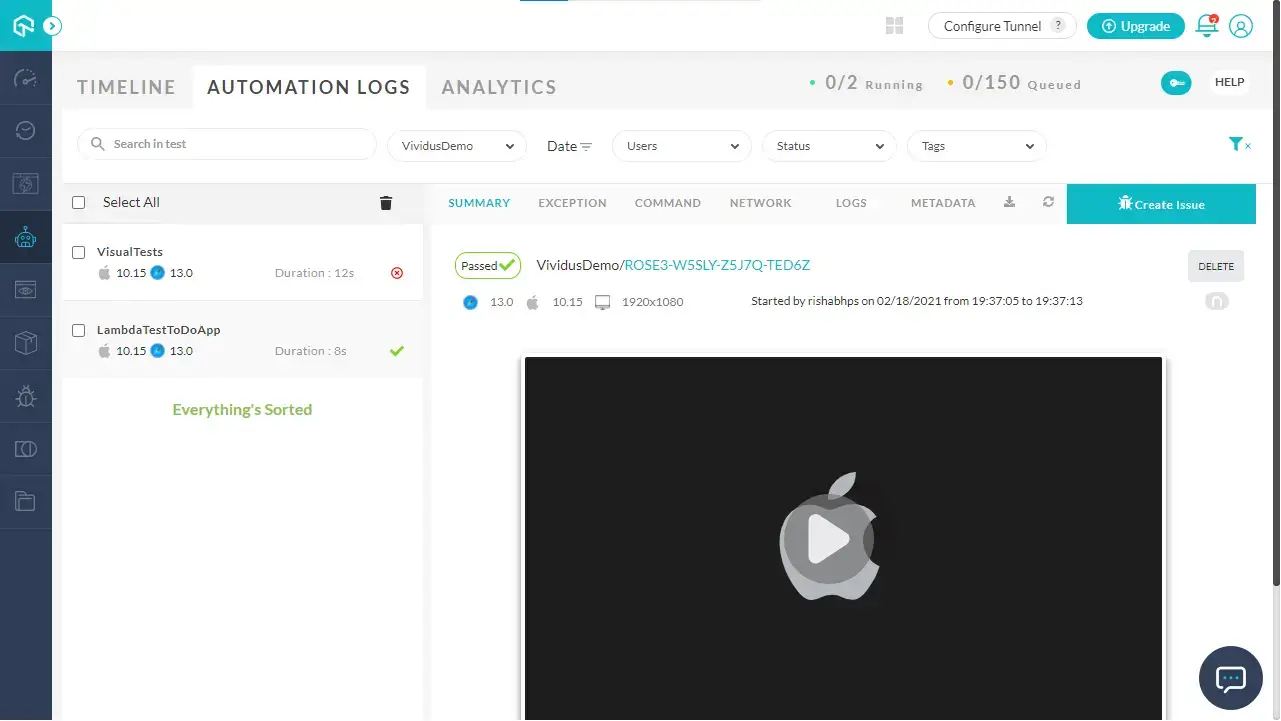1281x721 pixels.
Task: Select the App Testing cube icon
Action: (x=25, y=343)
